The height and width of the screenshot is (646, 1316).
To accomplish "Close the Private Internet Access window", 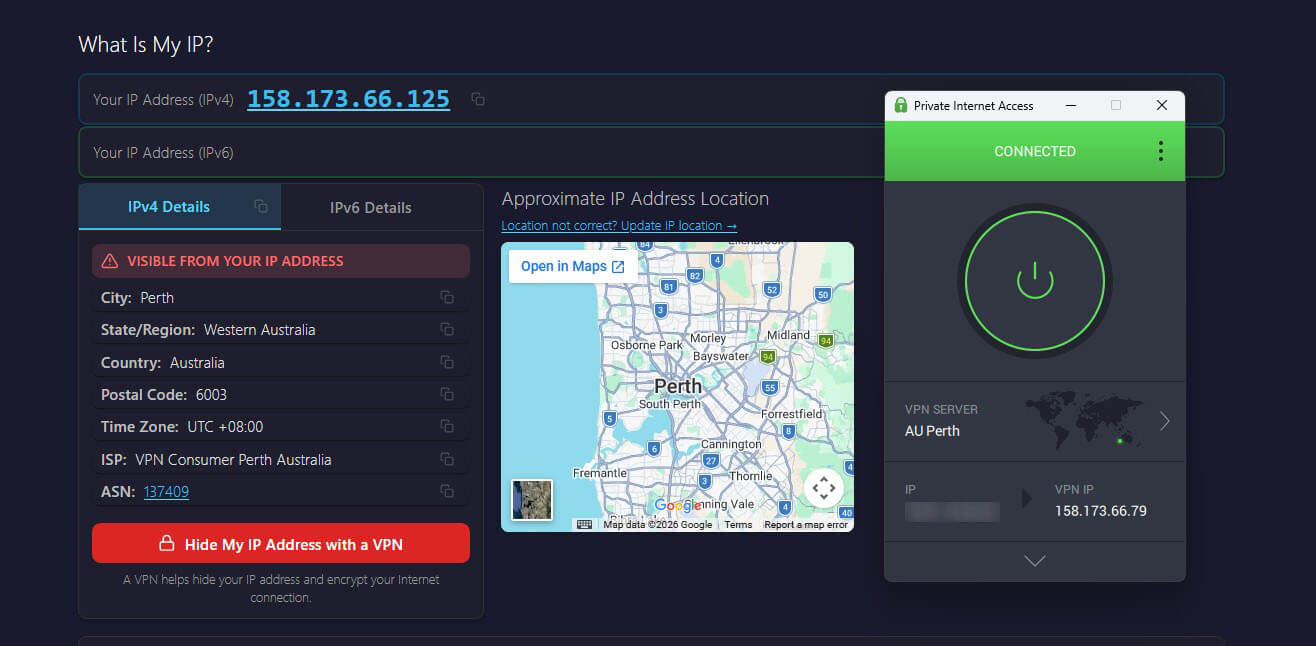I will (x=1162, y=105).
